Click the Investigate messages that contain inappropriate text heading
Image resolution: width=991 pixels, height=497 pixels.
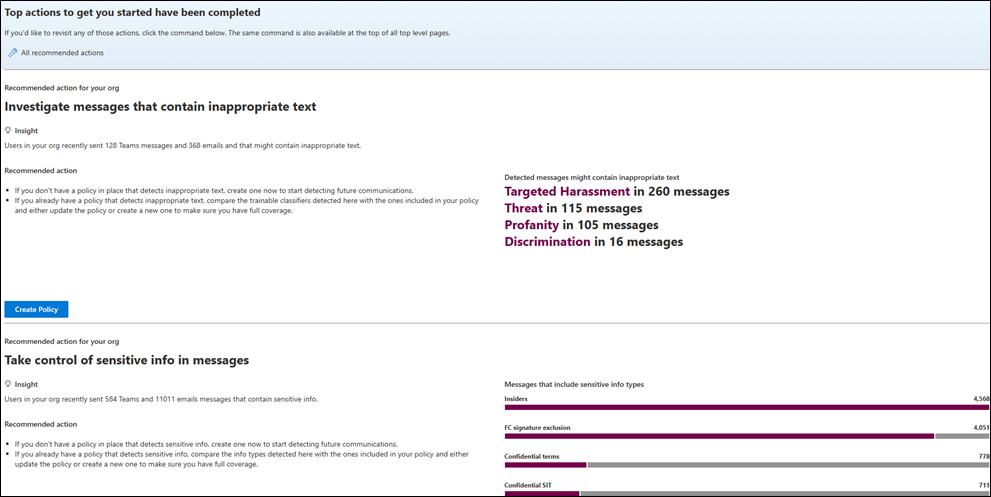(x=161, y=105)
